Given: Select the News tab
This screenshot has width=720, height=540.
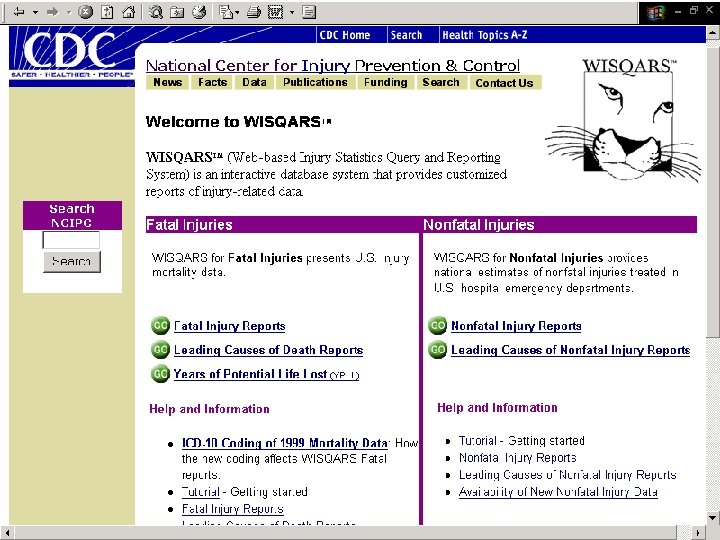Looking at the screenshot, I should pyautogui.click(x=167, y=82).
